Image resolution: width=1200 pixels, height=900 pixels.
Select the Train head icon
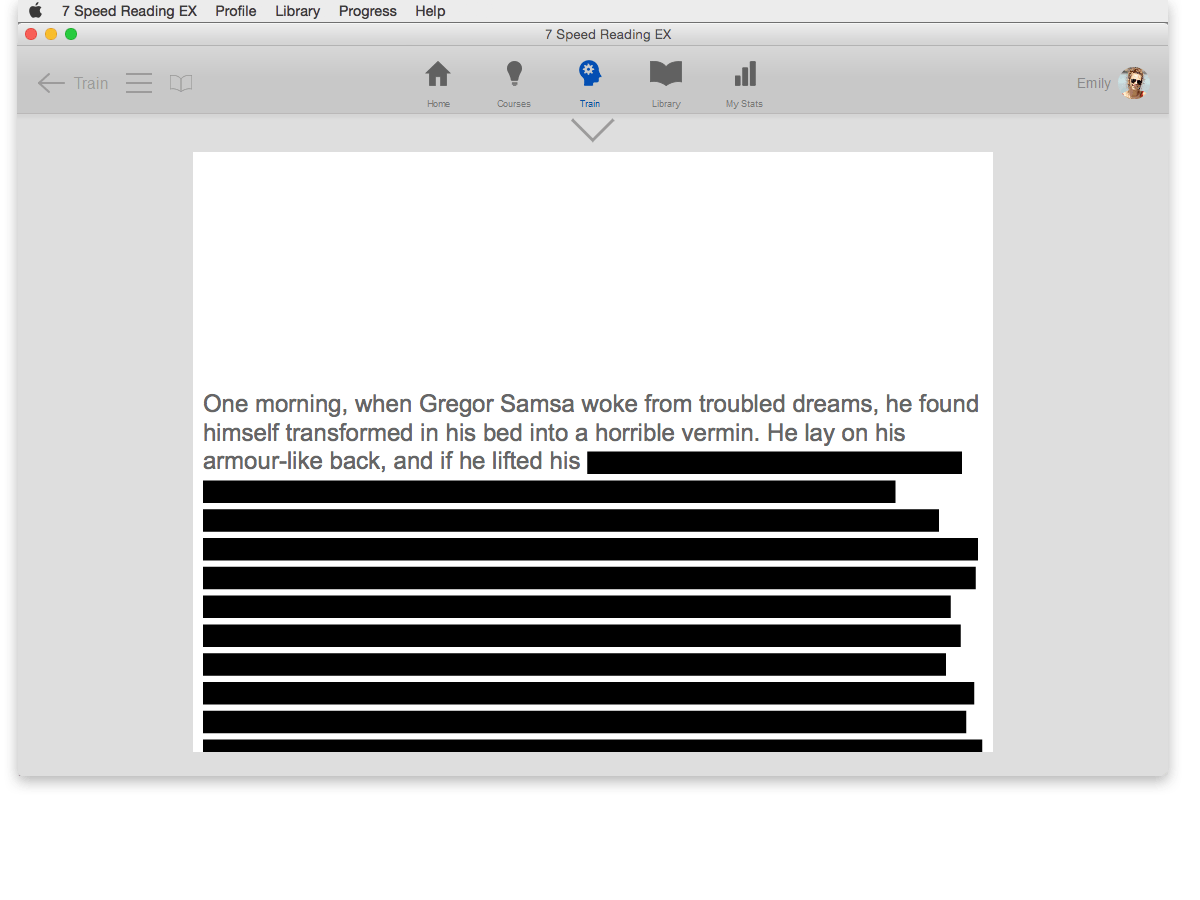click(589, 75)
